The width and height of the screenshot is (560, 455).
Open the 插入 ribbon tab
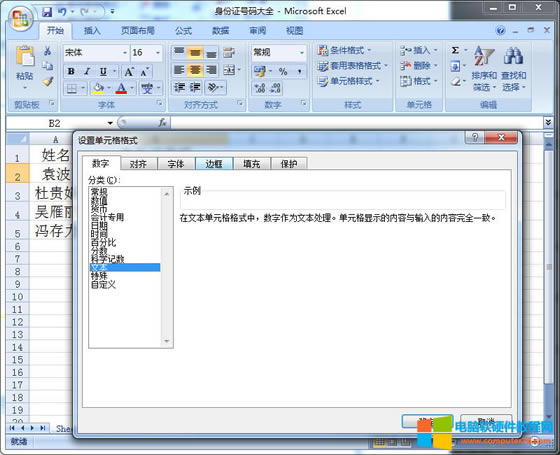click(92, 31)
